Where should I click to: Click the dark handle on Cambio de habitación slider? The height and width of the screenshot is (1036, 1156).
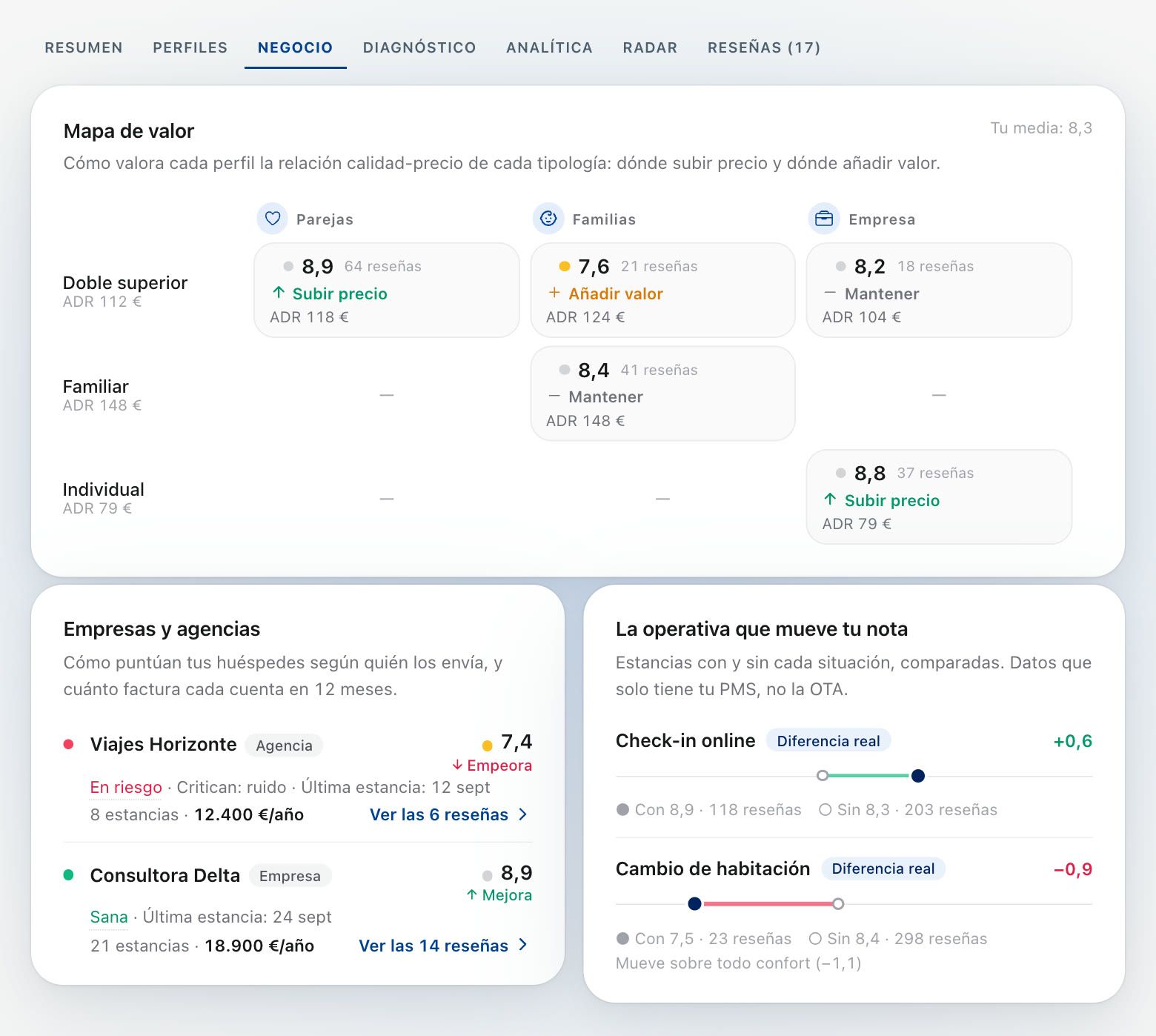694,903
